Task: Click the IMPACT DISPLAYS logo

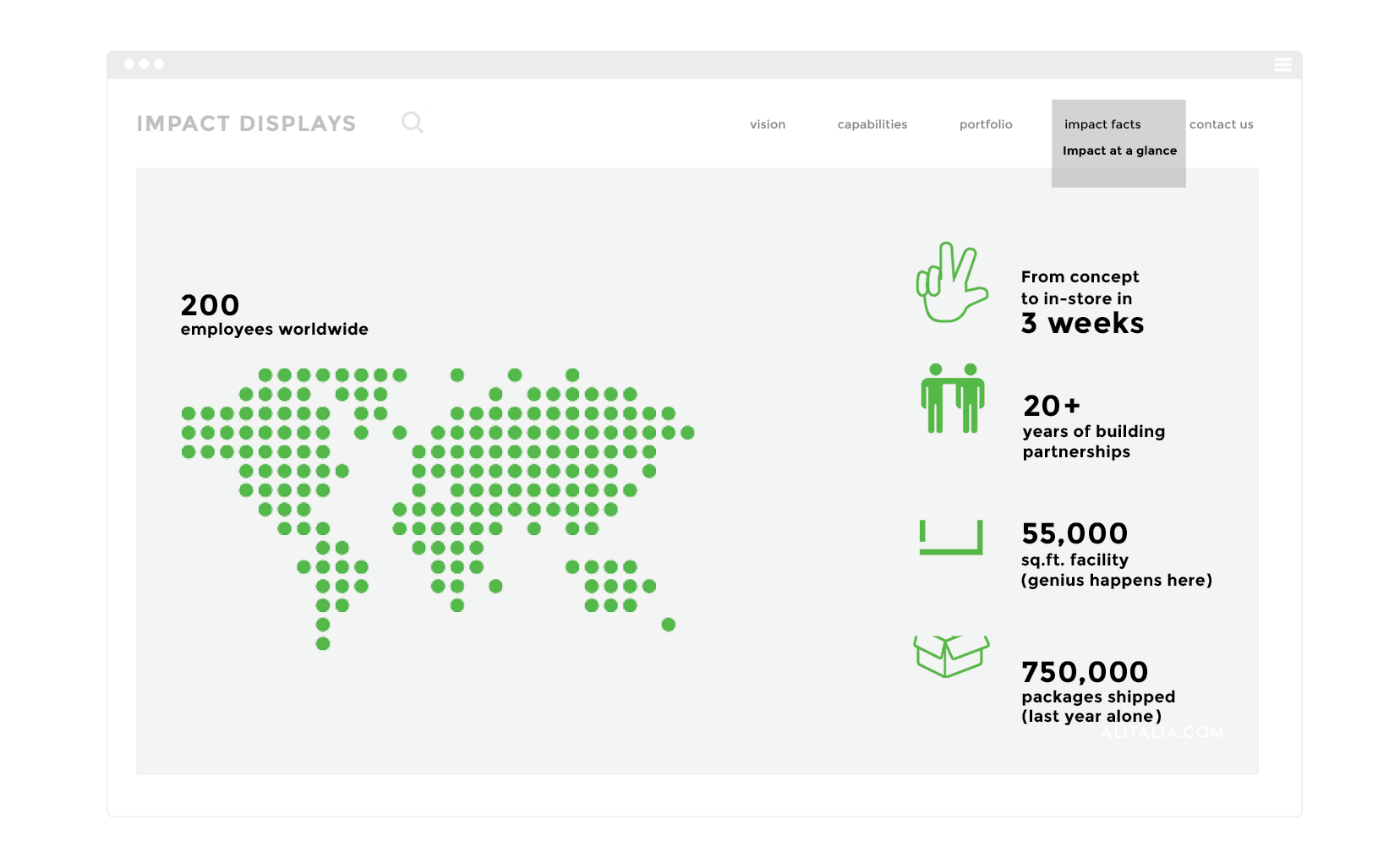Action: [x=247, y=123]
